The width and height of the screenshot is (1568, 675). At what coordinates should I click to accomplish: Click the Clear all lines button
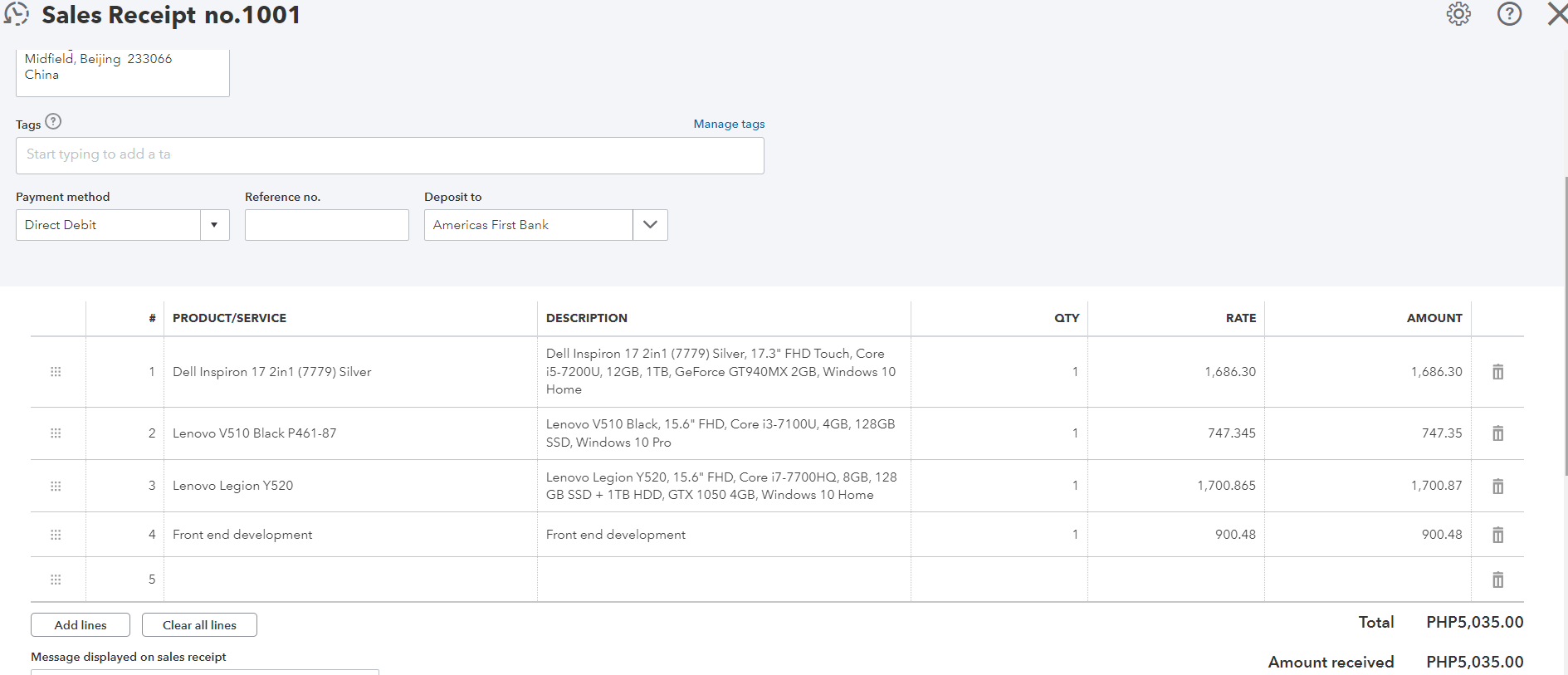coord(199,625)
